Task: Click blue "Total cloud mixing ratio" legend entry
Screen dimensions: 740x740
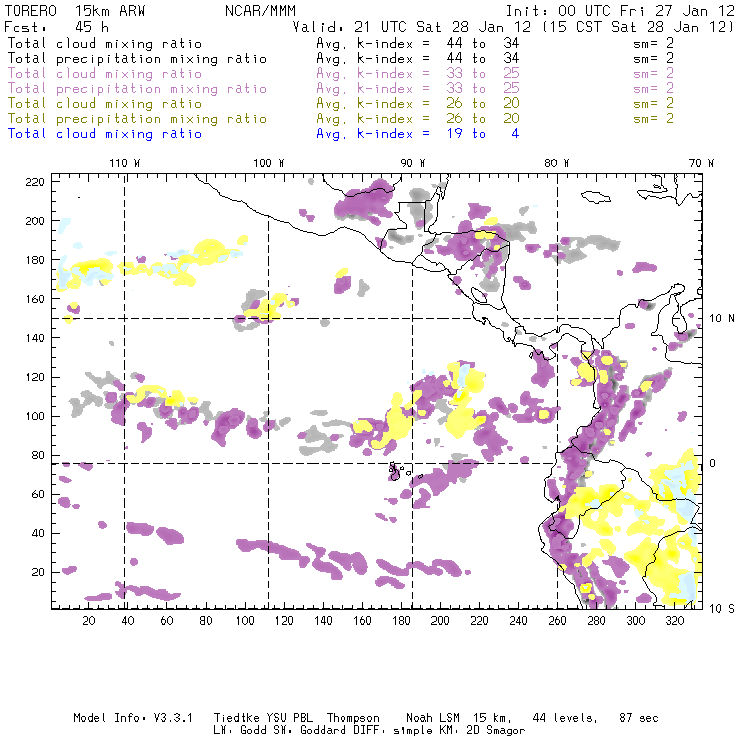Action: [105, 134]
